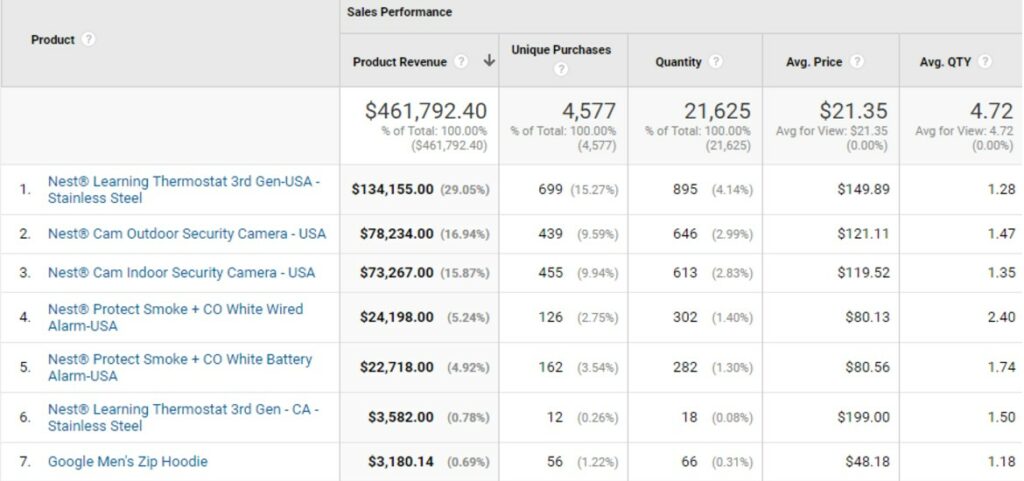Viewport: 1024px width, 481px height.
Task: Click the help icon under Unique Purchases
Action: [x=561, y=69]
